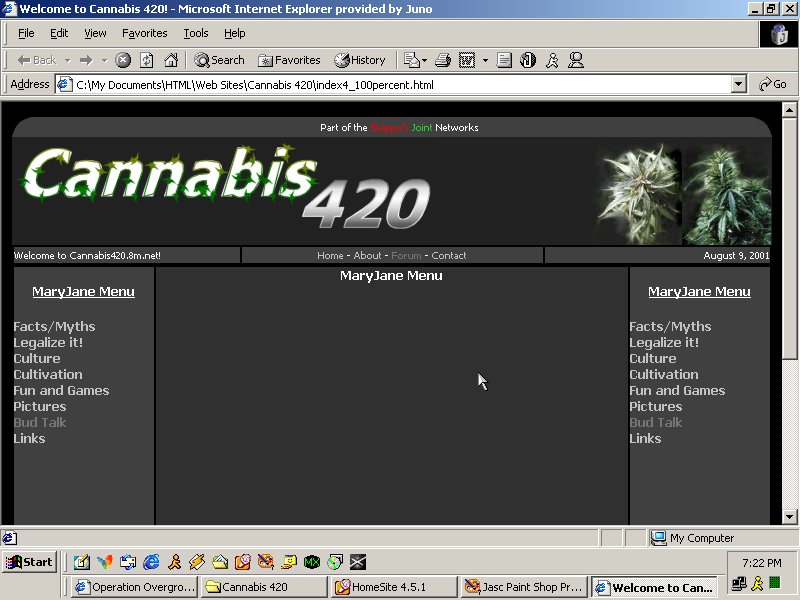Open Pictures in the left menu
The width and height of the screenshot is (800, 600).
pos(40,407)
